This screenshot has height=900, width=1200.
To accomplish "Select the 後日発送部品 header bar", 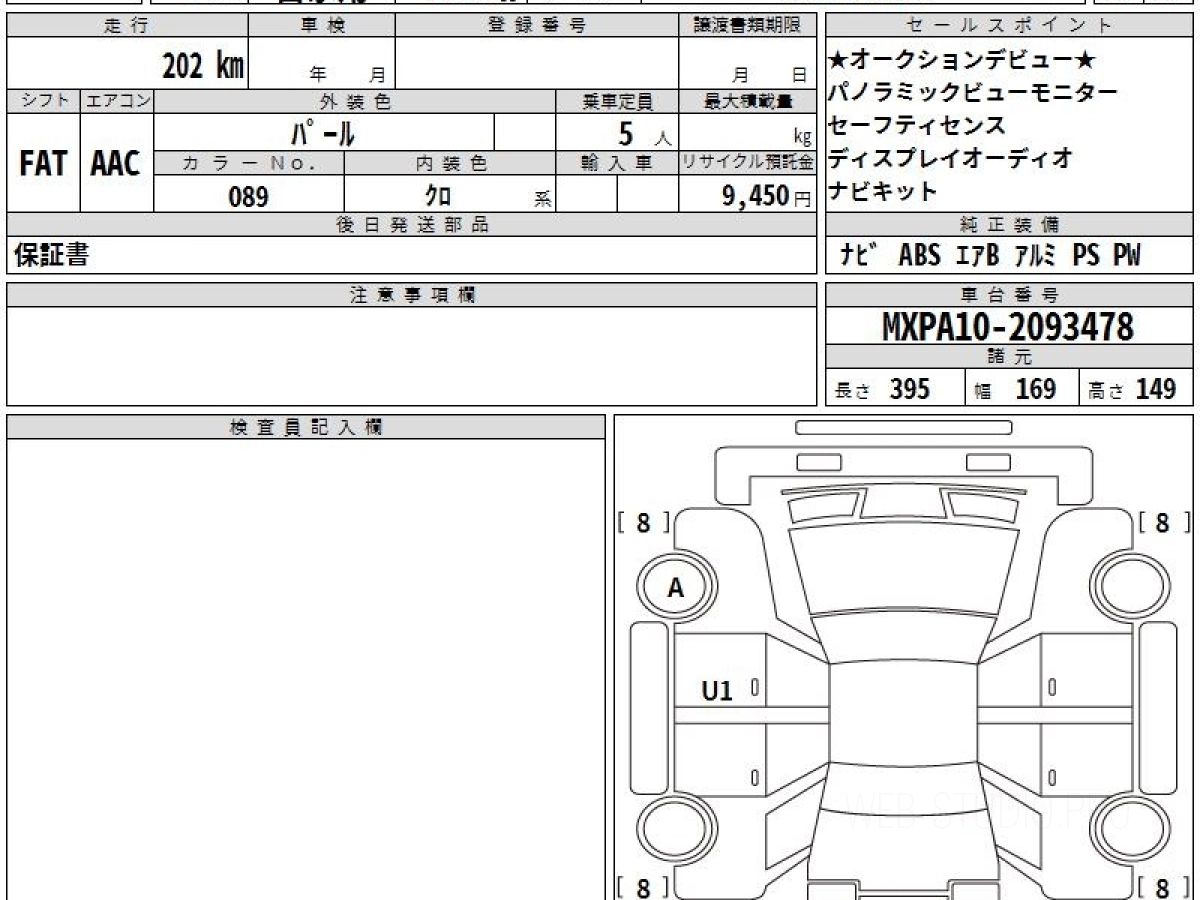I will click(411, 225).
